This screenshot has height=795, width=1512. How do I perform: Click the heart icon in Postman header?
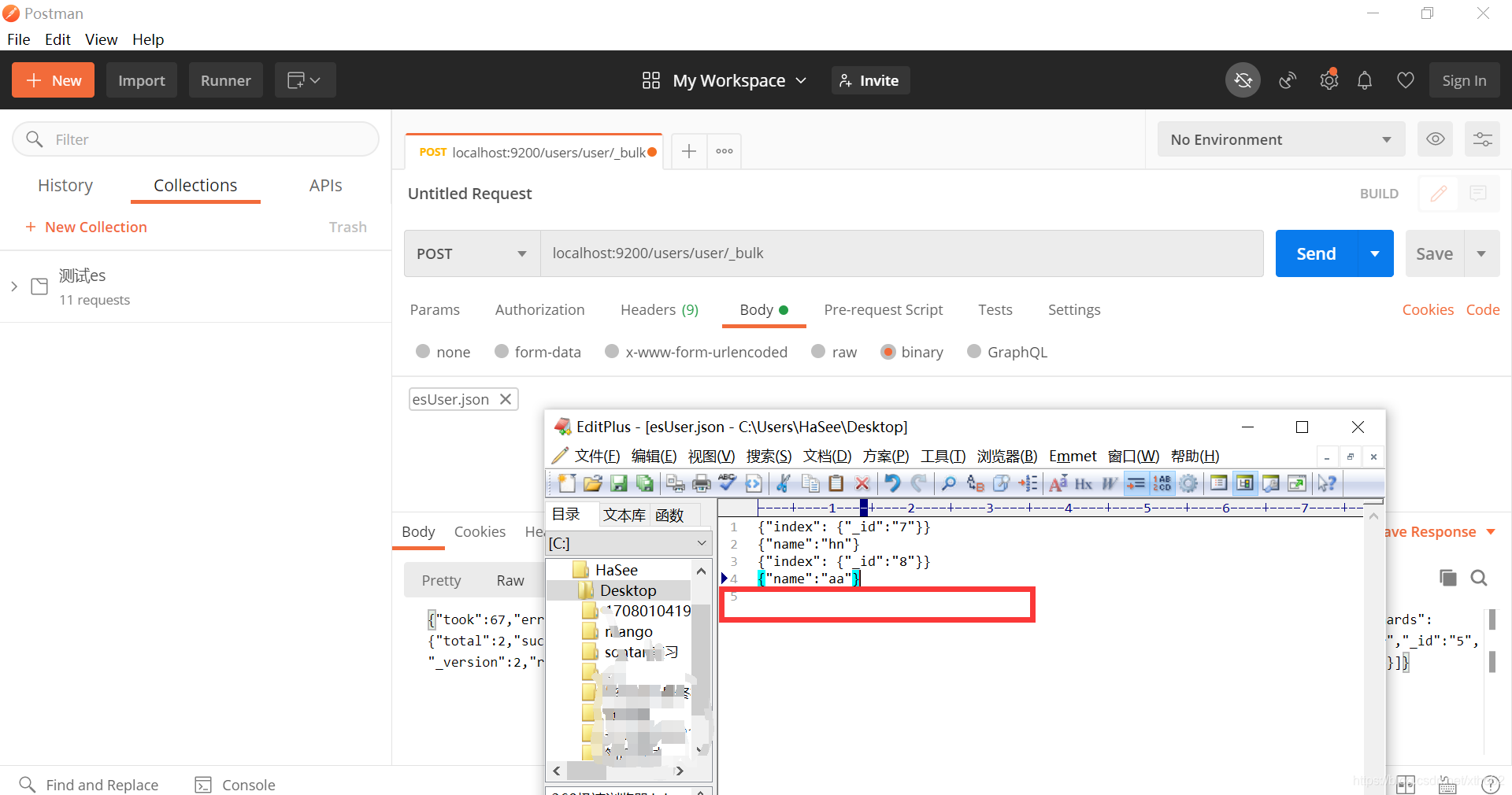coord(1405,80)
